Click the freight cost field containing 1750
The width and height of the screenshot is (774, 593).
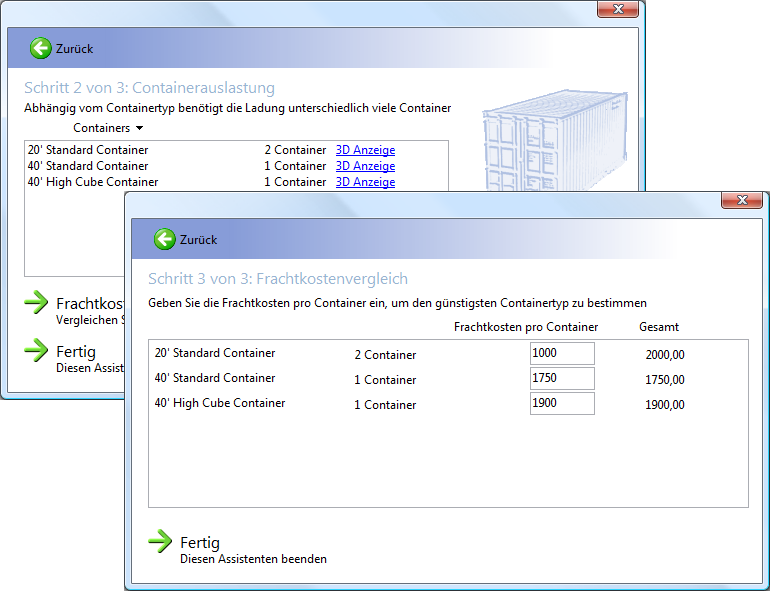562,378
